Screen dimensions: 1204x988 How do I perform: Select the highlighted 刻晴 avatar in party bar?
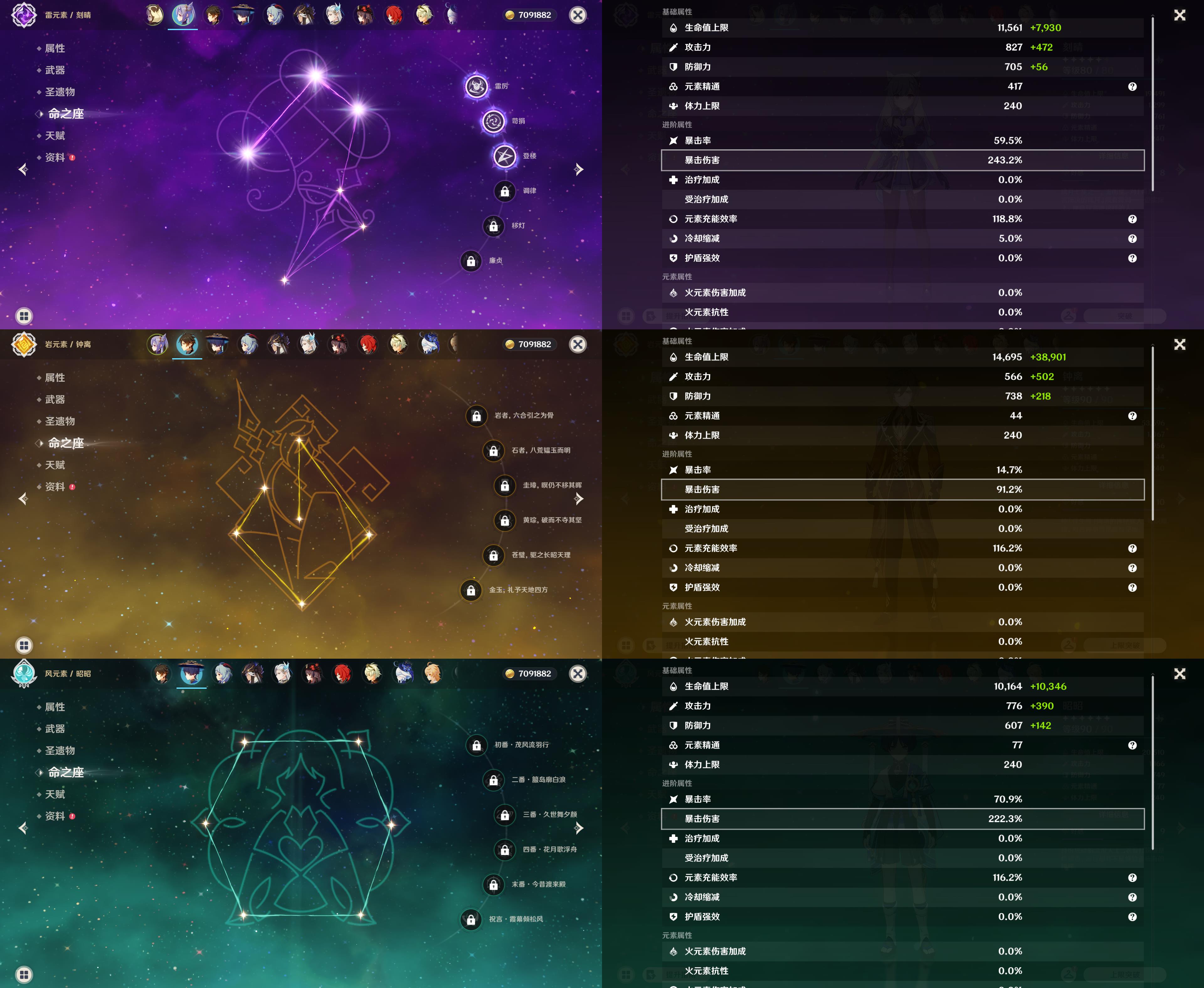tap(183, 15)
